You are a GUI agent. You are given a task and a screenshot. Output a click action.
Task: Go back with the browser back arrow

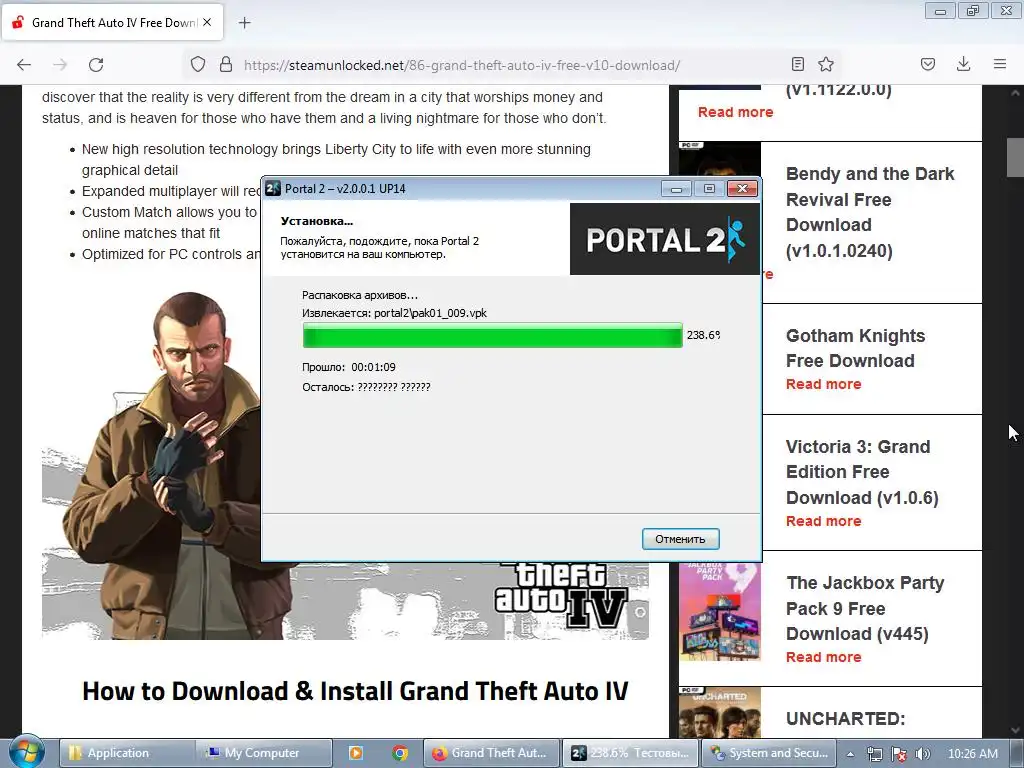coord(24,65)
